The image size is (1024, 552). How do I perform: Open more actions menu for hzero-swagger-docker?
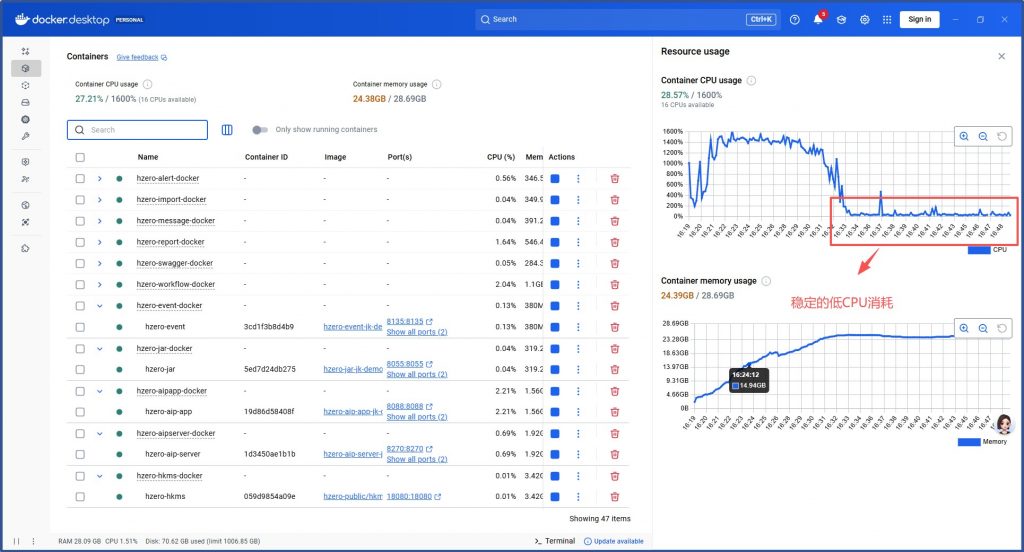[x=578, y=263]
